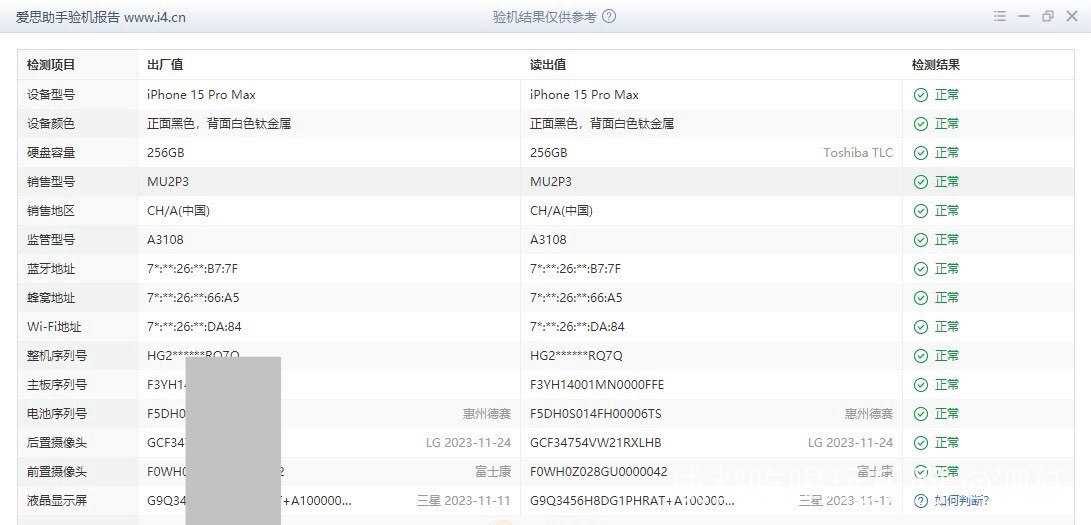Click the read value F0WH0Z028GU0000042
Screen dimensions: 1091x525
point(599,471)
